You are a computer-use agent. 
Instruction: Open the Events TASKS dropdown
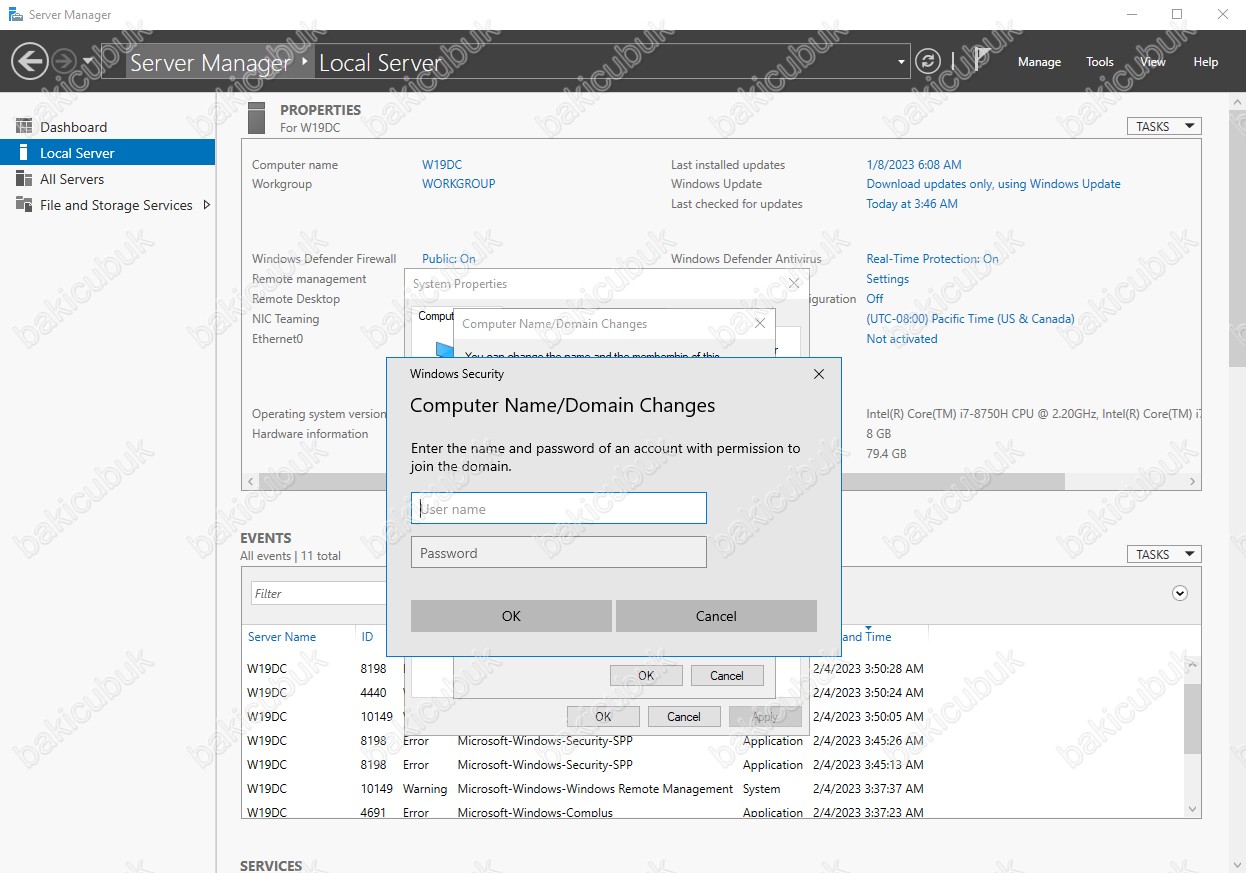point(1163,554)
